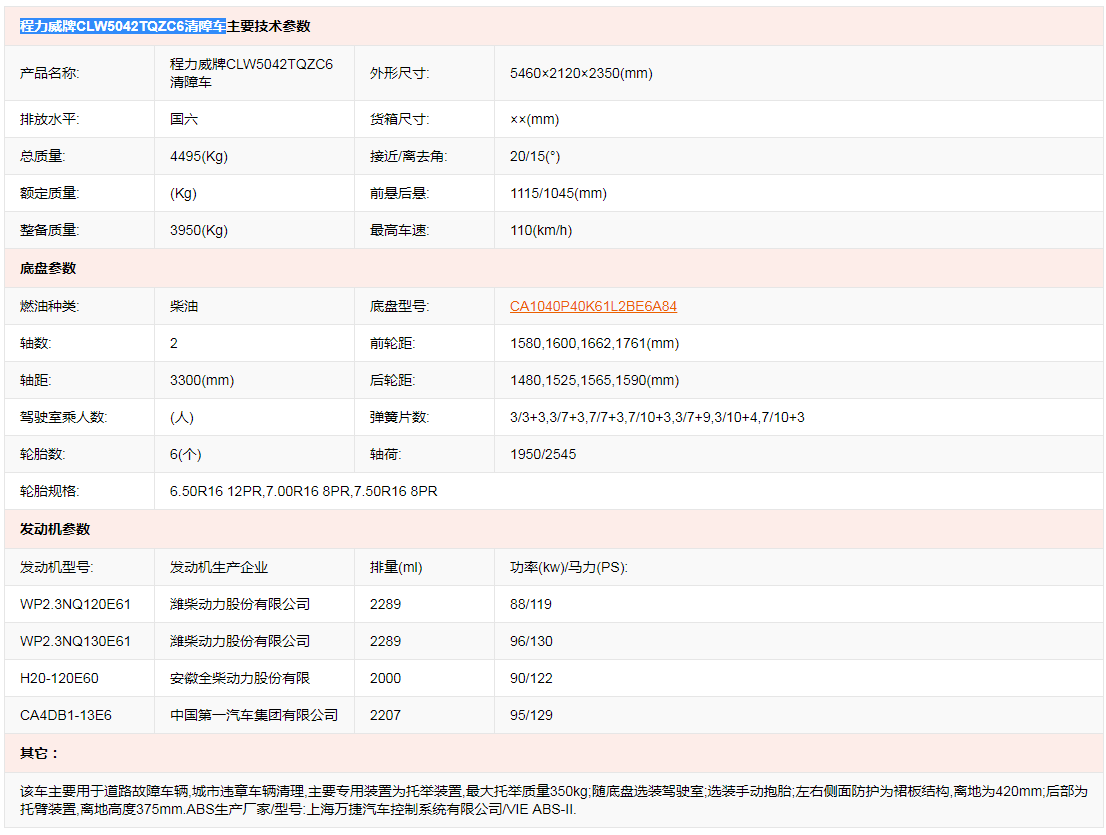Screen dimensions: 1106x835
Task: Click the 燃油种类 value 柴油
Action: click(184, 305)
